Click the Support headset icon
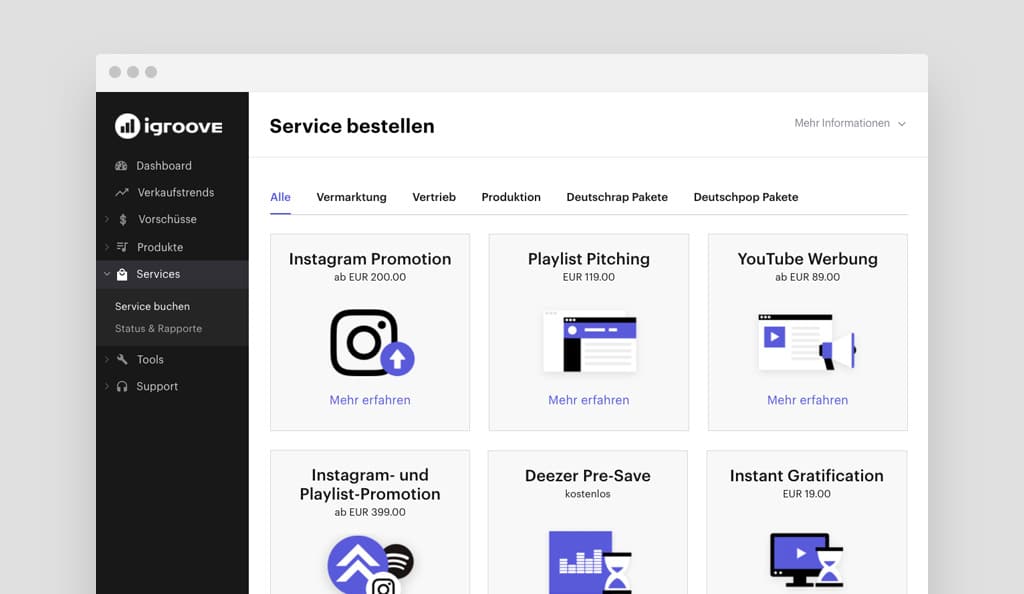Screen dimensions: 1024x594 point(122,386)
